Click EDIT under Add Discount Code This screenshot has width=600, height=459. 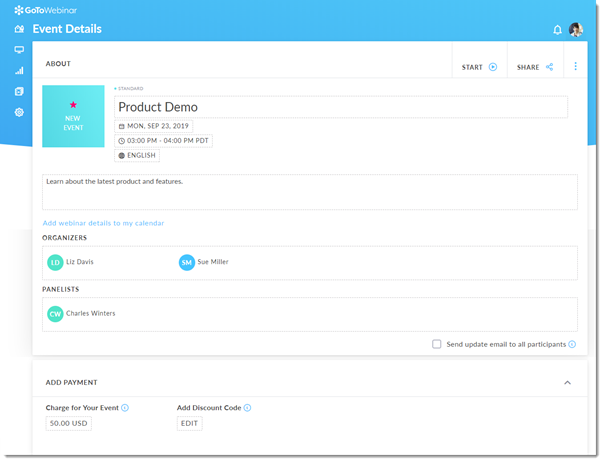tap(189, 423)
